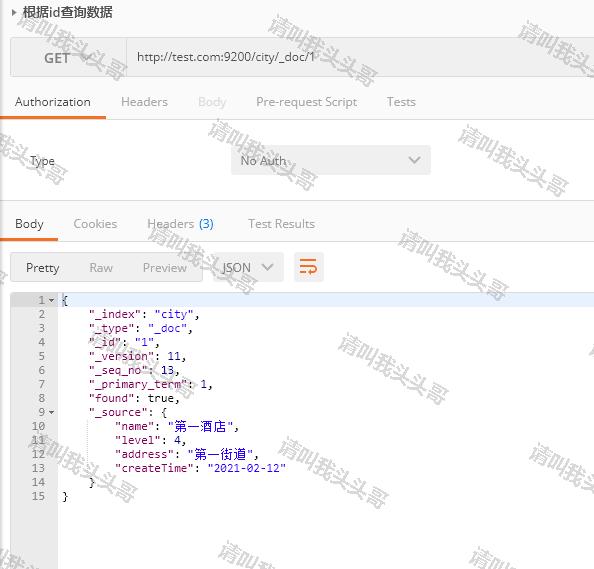Open the request Body tab
Viewport: 594px width, 569px height.
212,102
